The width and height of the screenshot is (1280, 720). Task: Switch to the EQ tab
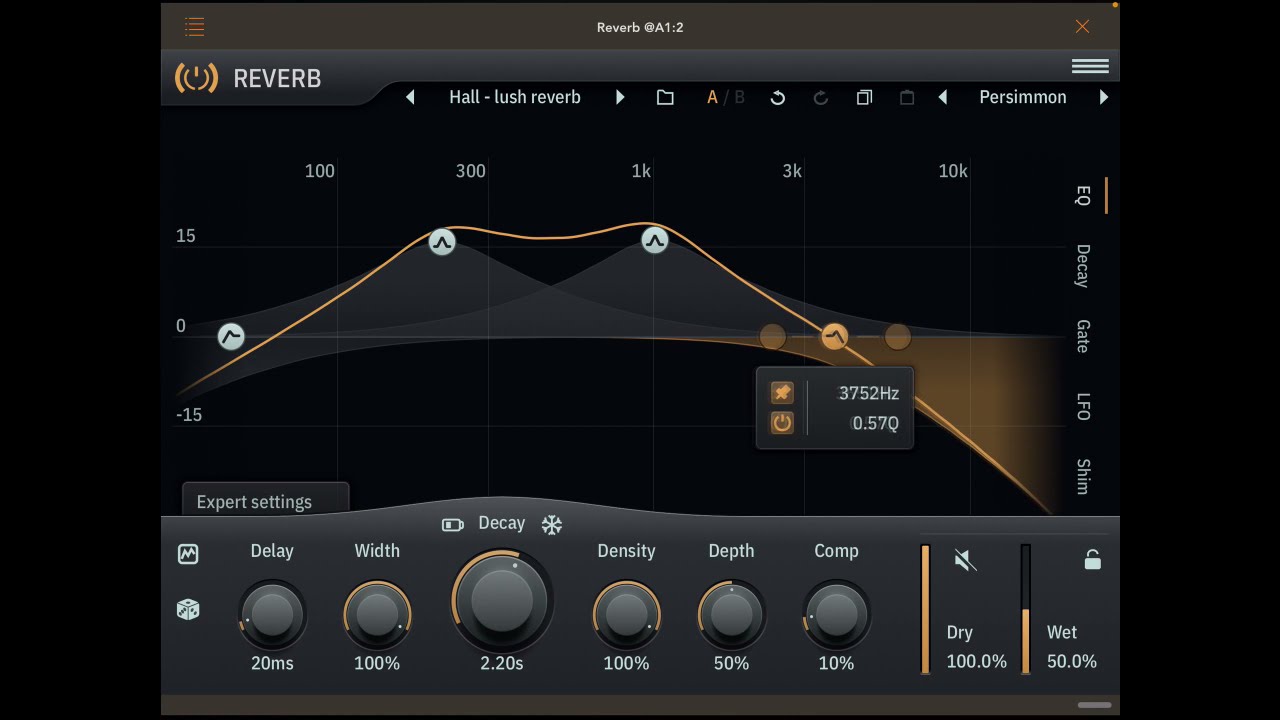pyautogui.click(x=1083, y=195)
